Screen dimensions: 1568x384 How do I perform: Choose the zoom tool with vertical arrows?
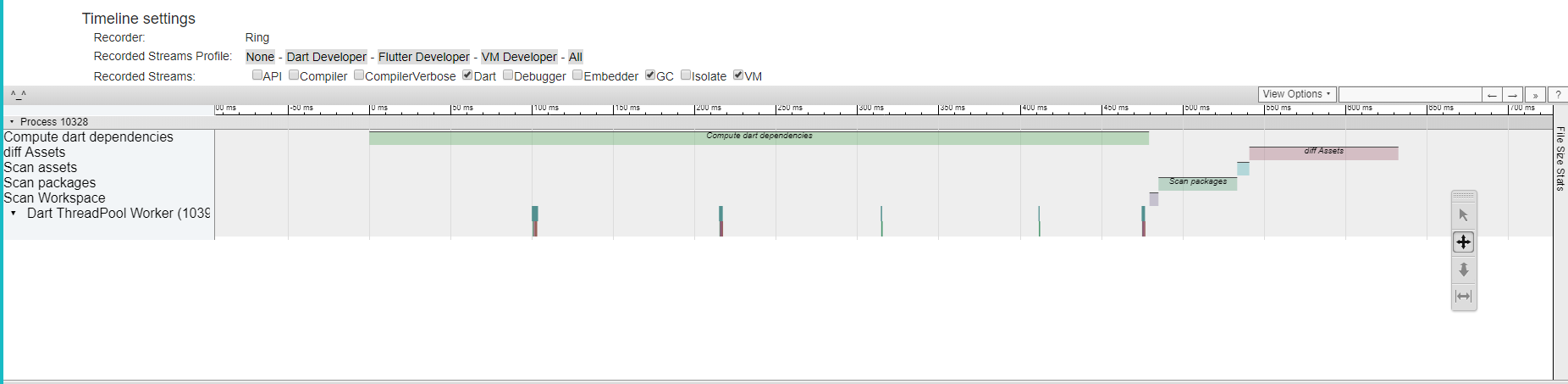click(1464, 270)
